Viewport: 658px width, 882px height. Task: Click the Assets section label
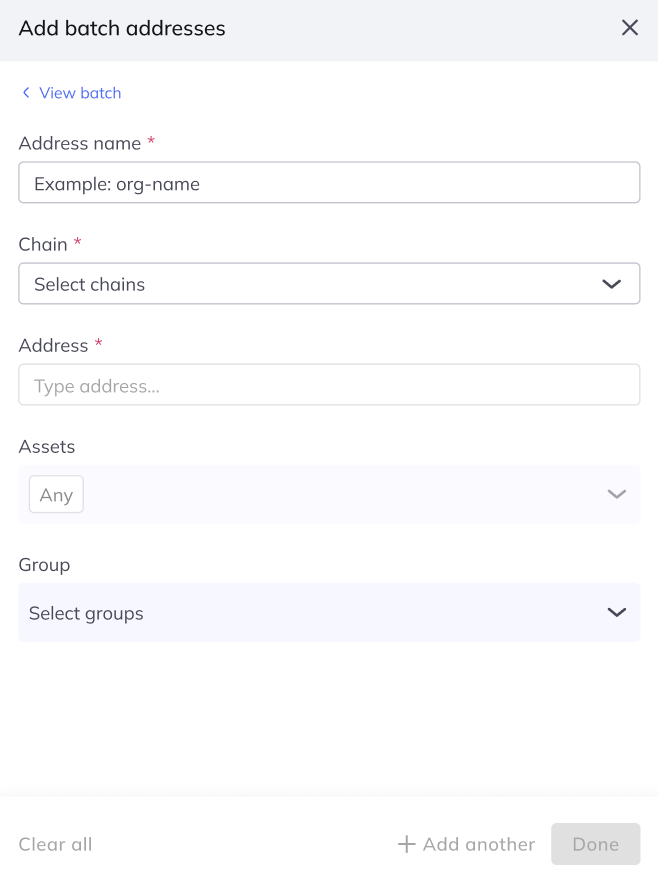[x=47, y=447]
